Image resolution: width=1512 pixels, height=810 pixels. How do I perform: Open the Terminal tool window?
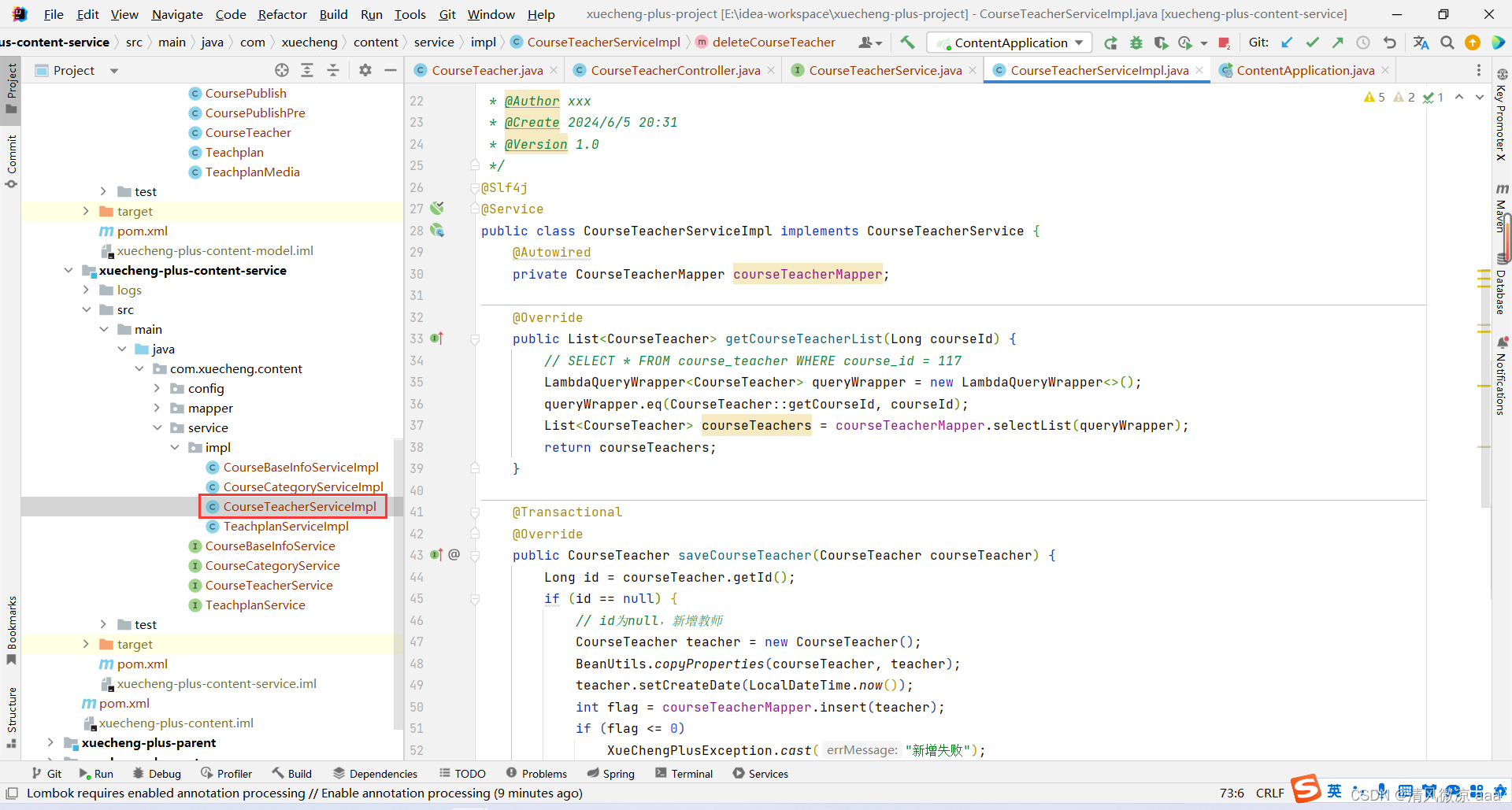[x=684, y=774]
